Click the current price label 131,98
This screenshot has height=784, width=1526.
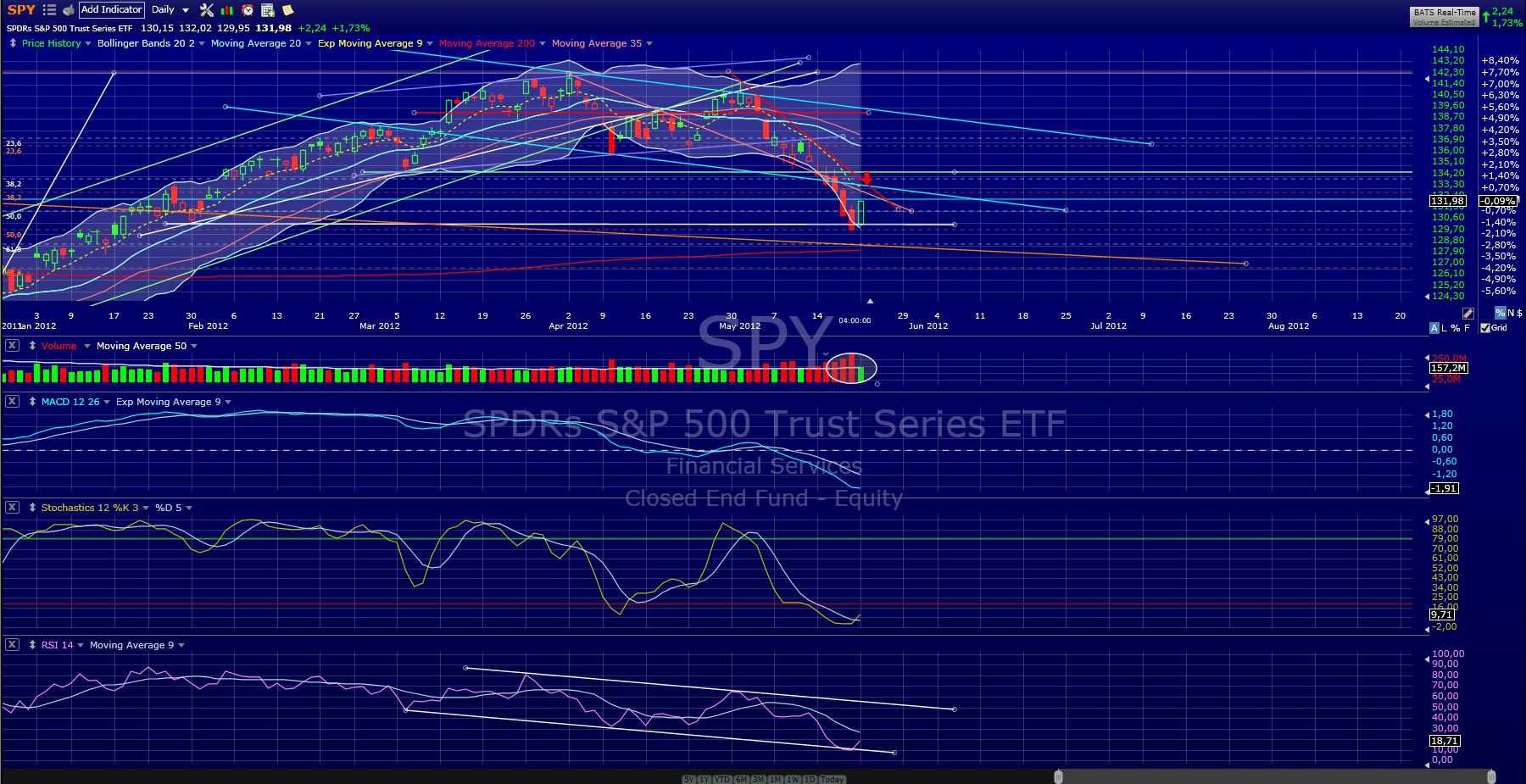click(1447, 201)
